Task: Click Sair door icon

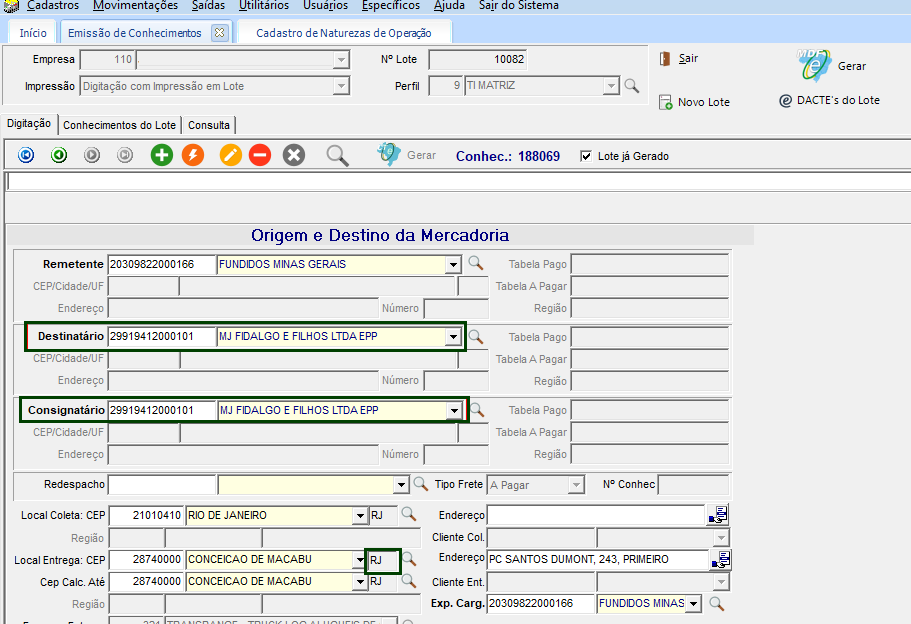Action: [665, 59]
